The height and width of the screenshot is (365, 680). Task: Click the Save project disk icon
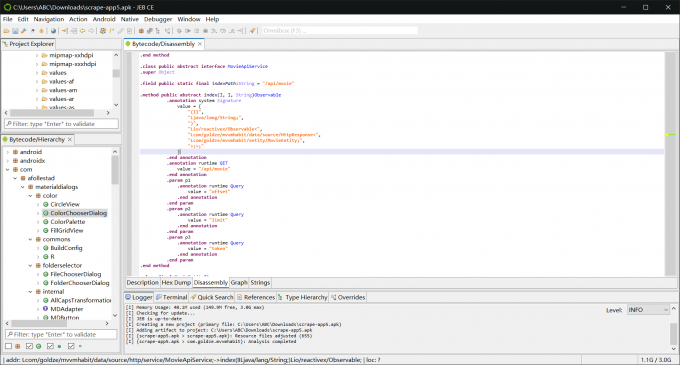[x=15, y=31]
